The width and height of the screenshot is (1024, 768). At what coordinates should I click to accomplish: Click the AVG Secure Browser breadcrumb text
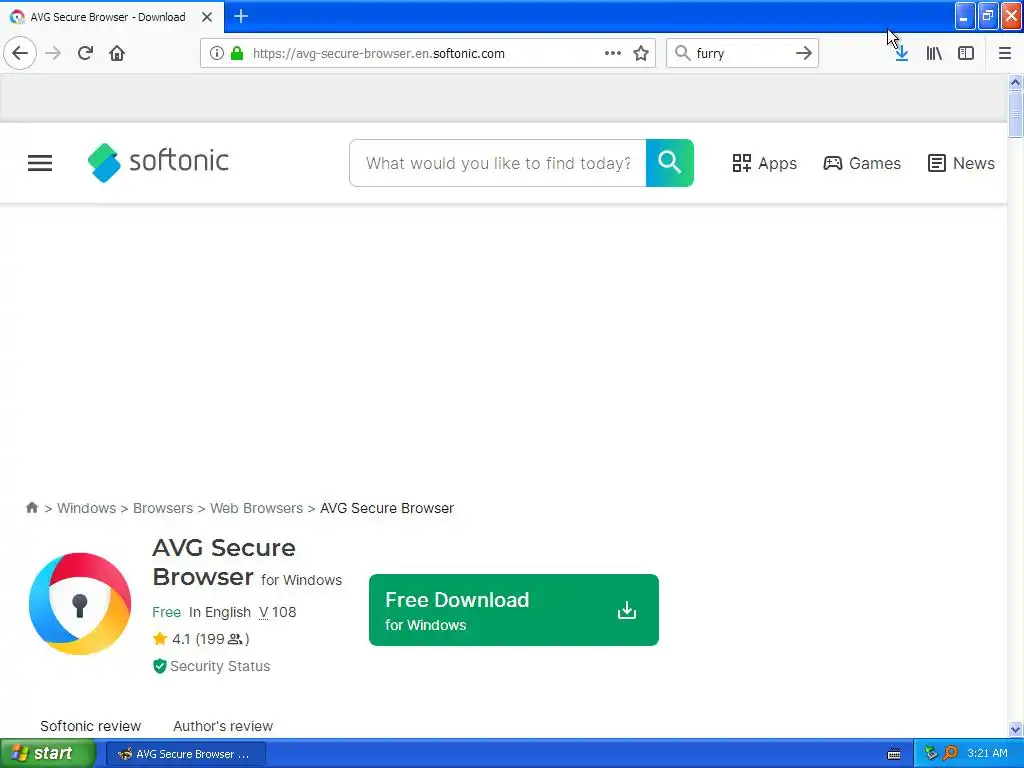tap(387, 508)
